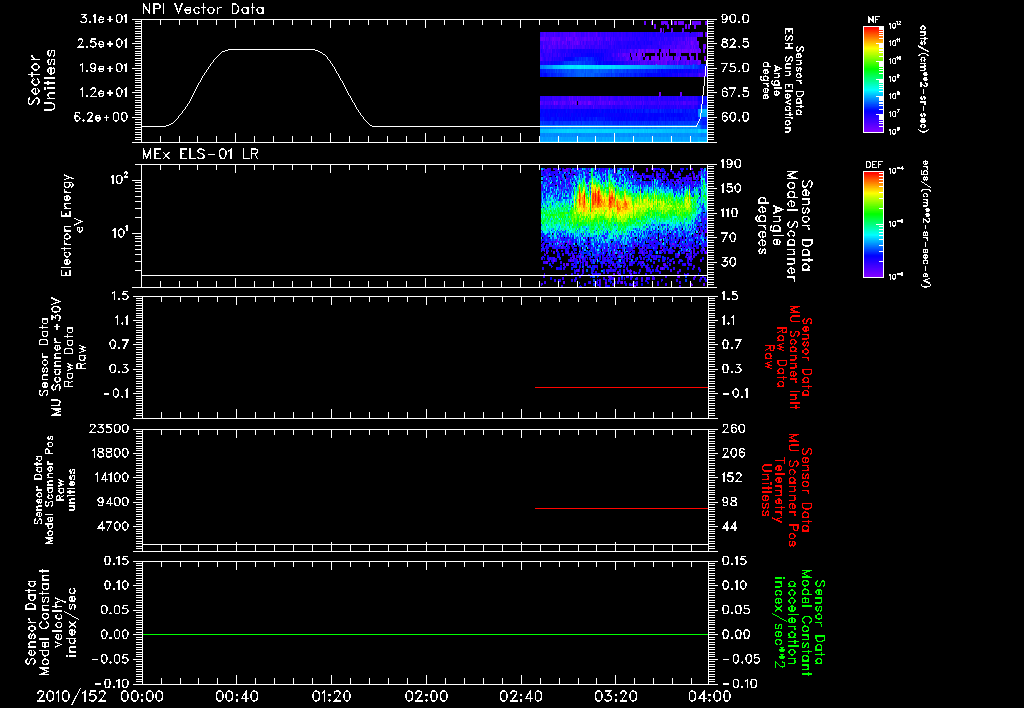Click the "3.1e+01" sector tick value
Image resolution: width=1024 pixels, height=708 pixels.
pos(104,19)
